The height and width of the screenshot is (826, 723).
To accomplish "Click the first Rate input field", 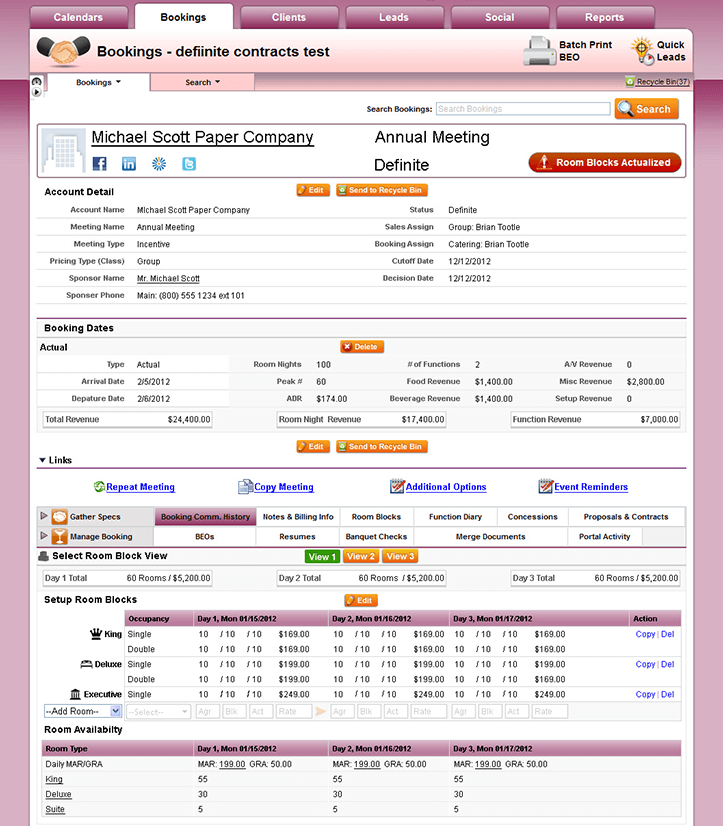I will (294, 712).
